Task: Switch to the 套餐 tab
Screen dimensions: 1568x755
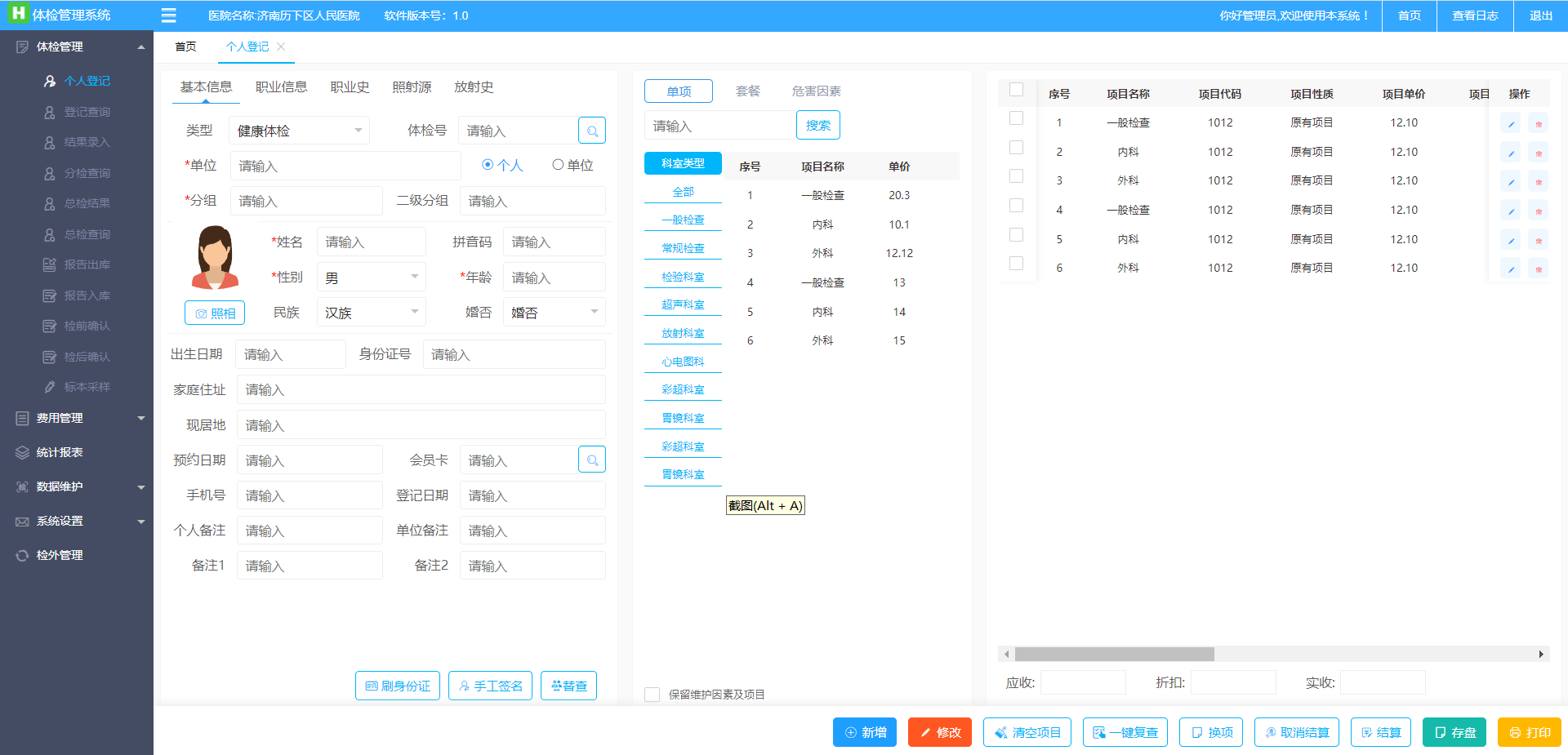Action: click(x=747, y=91)
